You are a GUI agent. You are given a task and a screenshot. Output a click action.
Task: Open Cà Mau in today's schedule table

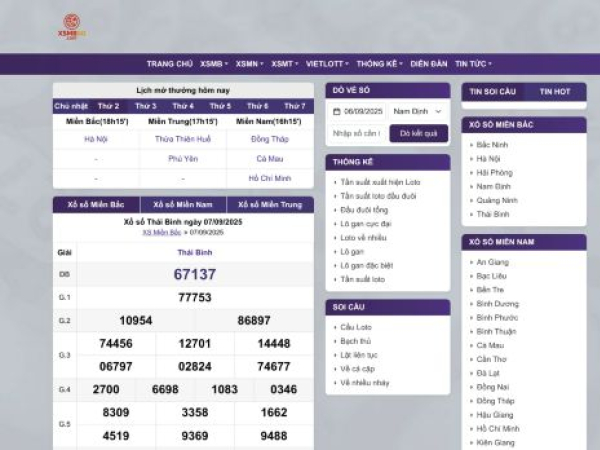[x=270, y=159]
